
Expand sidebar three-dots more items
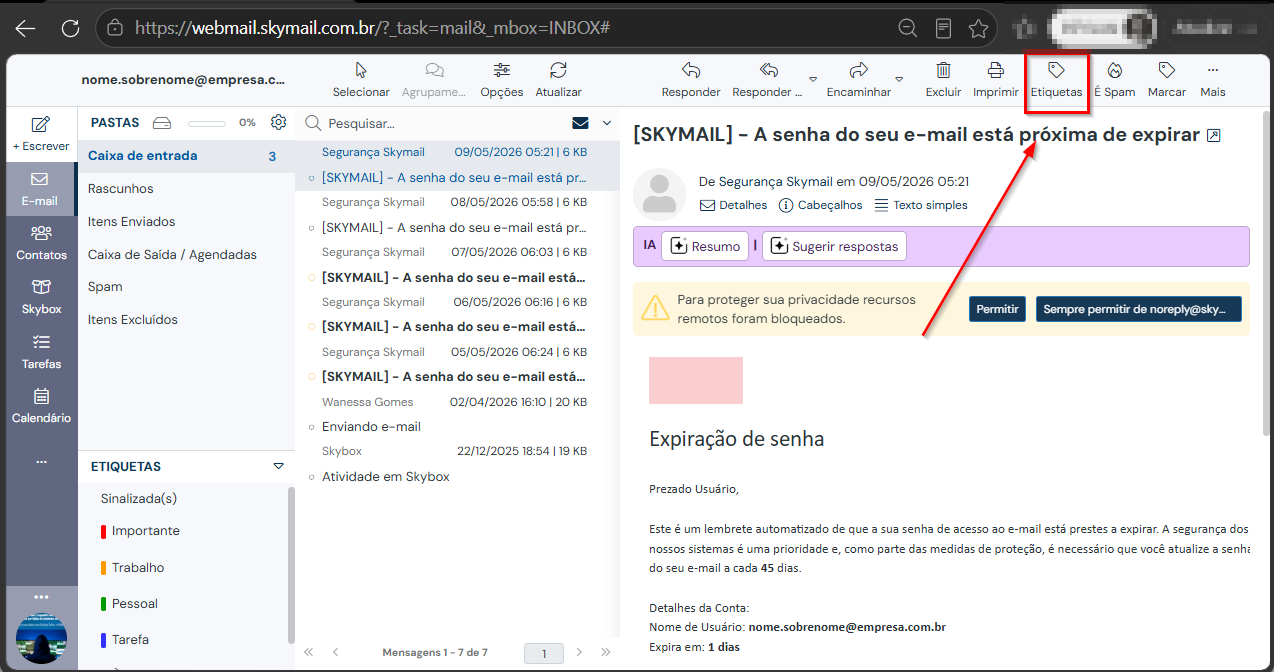tap(41, 462)
